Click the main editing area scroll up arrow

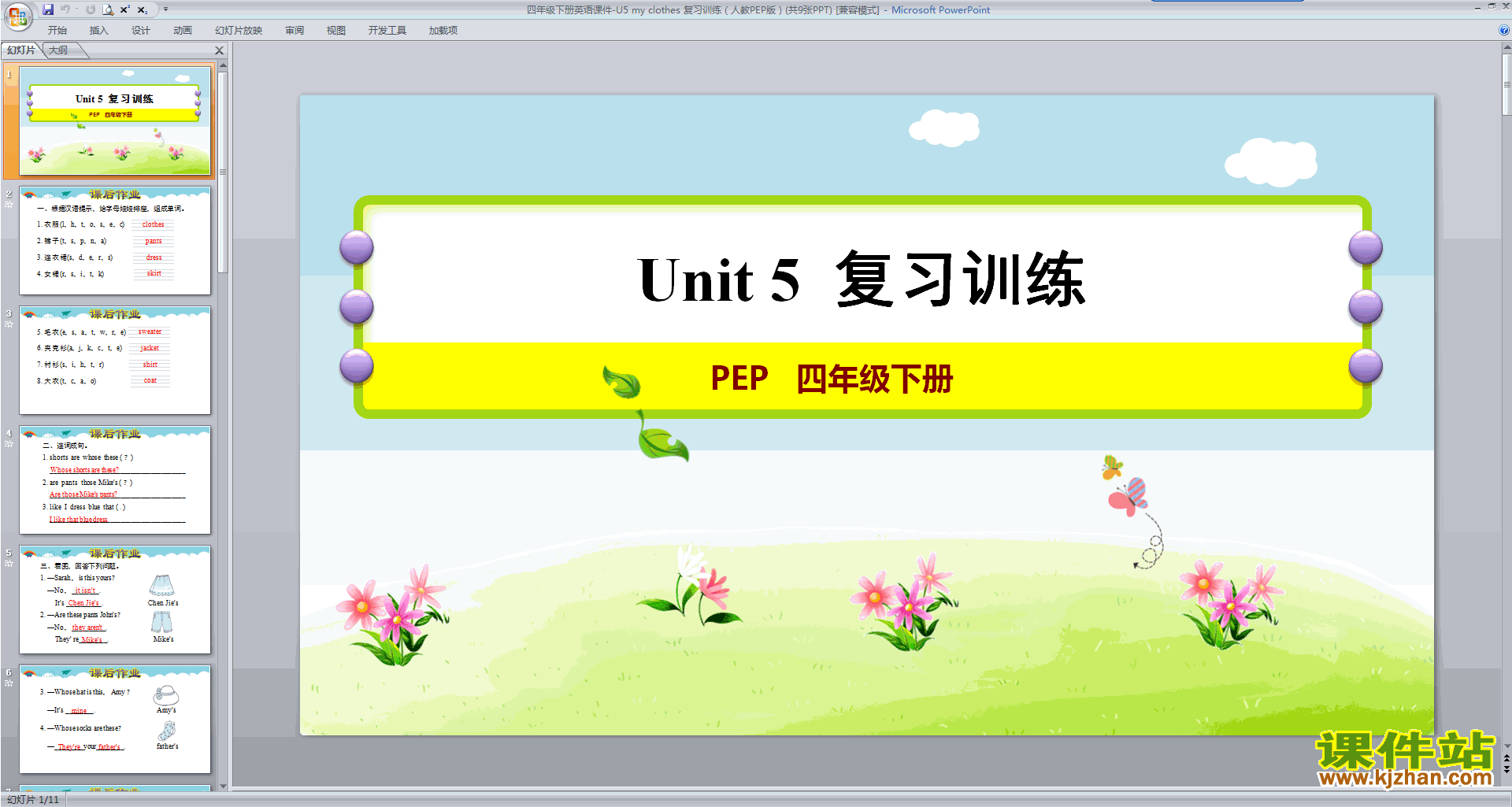click(x=1506, y=47)
